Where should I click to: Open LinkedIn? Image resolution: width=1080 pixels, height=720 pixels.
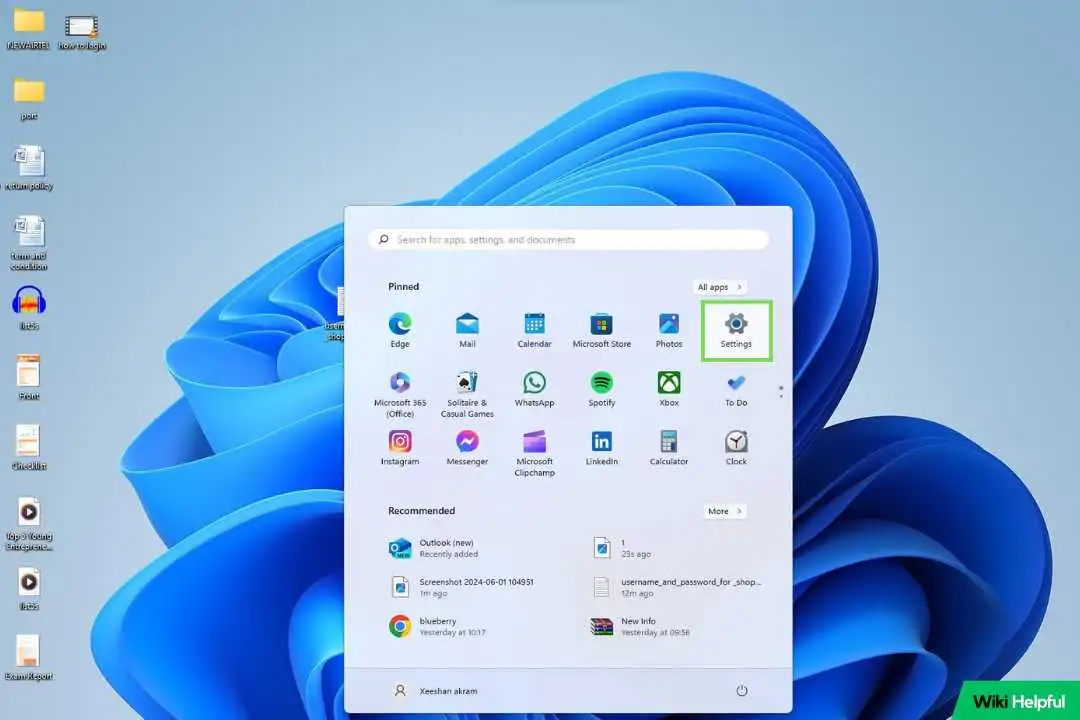tap(601, 448)
